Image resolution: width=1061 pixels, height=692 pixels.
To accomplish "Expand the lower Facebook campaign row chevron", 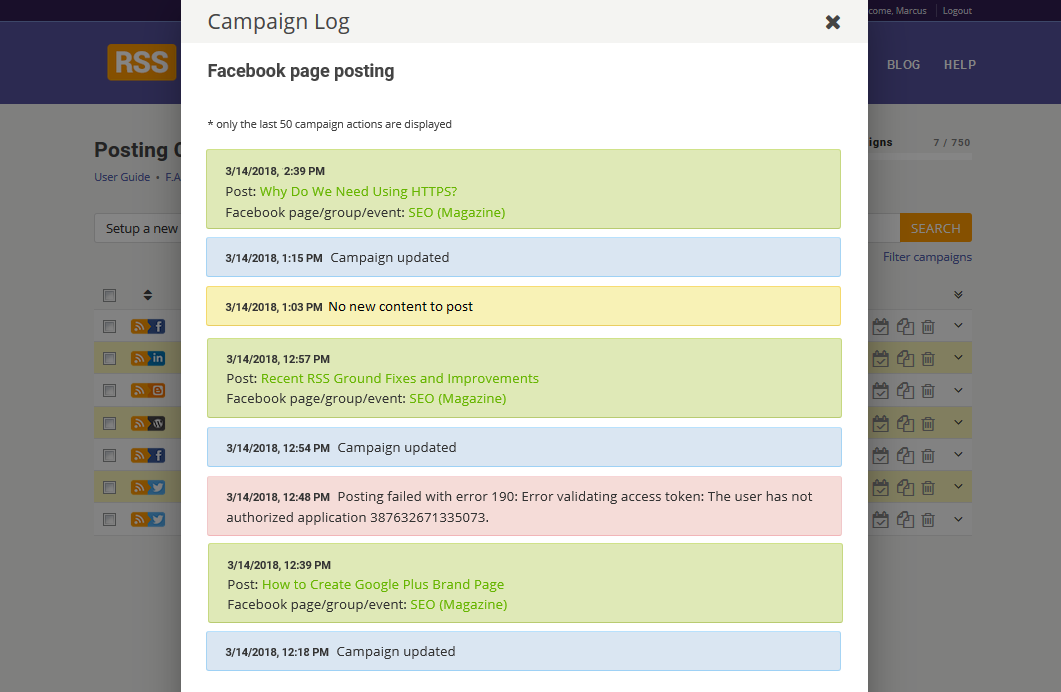I will [958, 455].
